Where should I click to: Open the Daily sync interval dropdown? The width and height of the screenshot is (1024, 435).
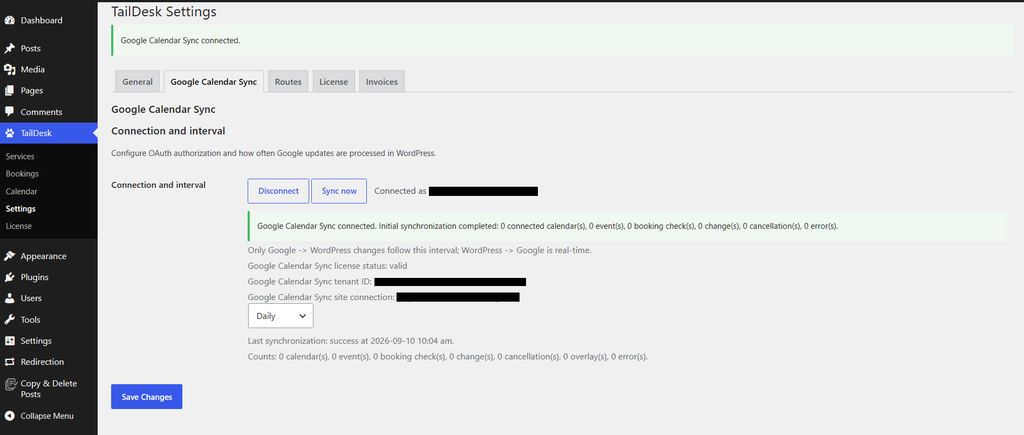coord(281,316)
